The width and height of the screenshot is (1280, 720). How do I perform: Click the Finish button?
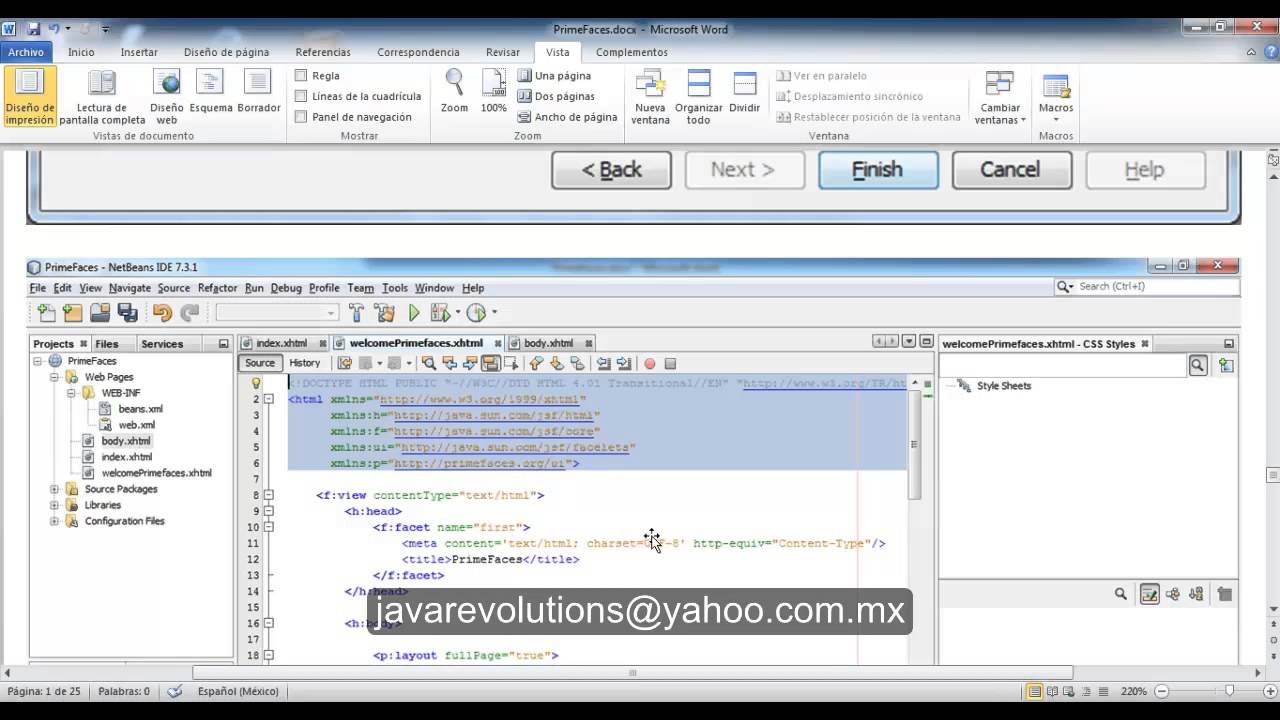[x=878, y=170]
